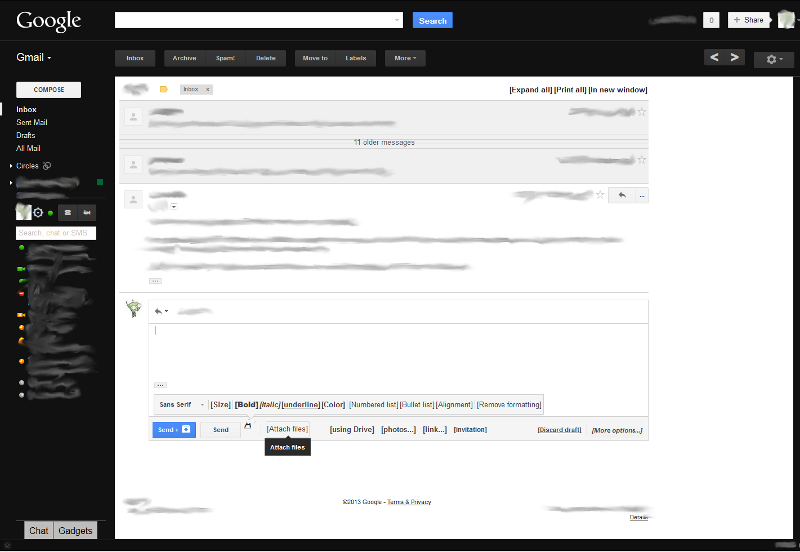
Task: Click in the Search, chat or SMS field
Action: [x=56, y=233]
